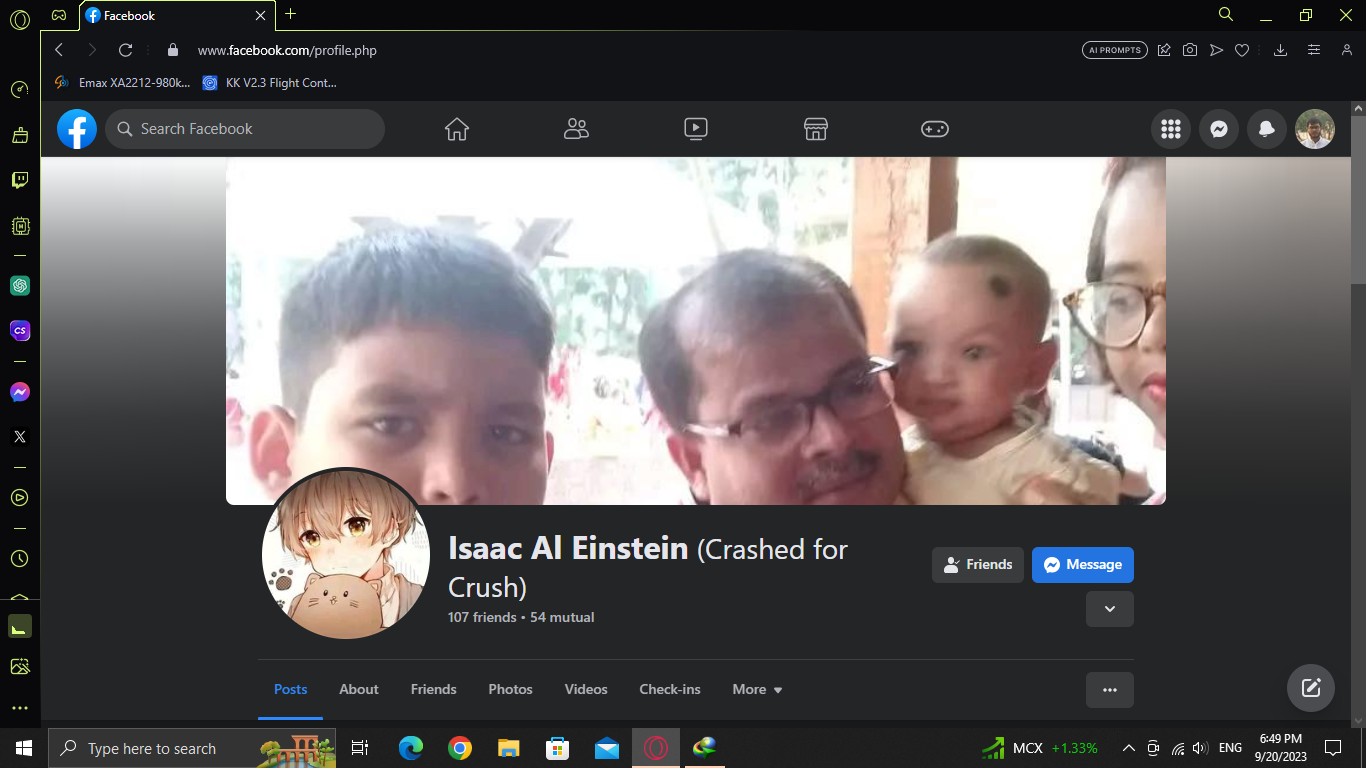Open the browser Downloads icon
This screenshot has height=768, width=1366.
1280,50
